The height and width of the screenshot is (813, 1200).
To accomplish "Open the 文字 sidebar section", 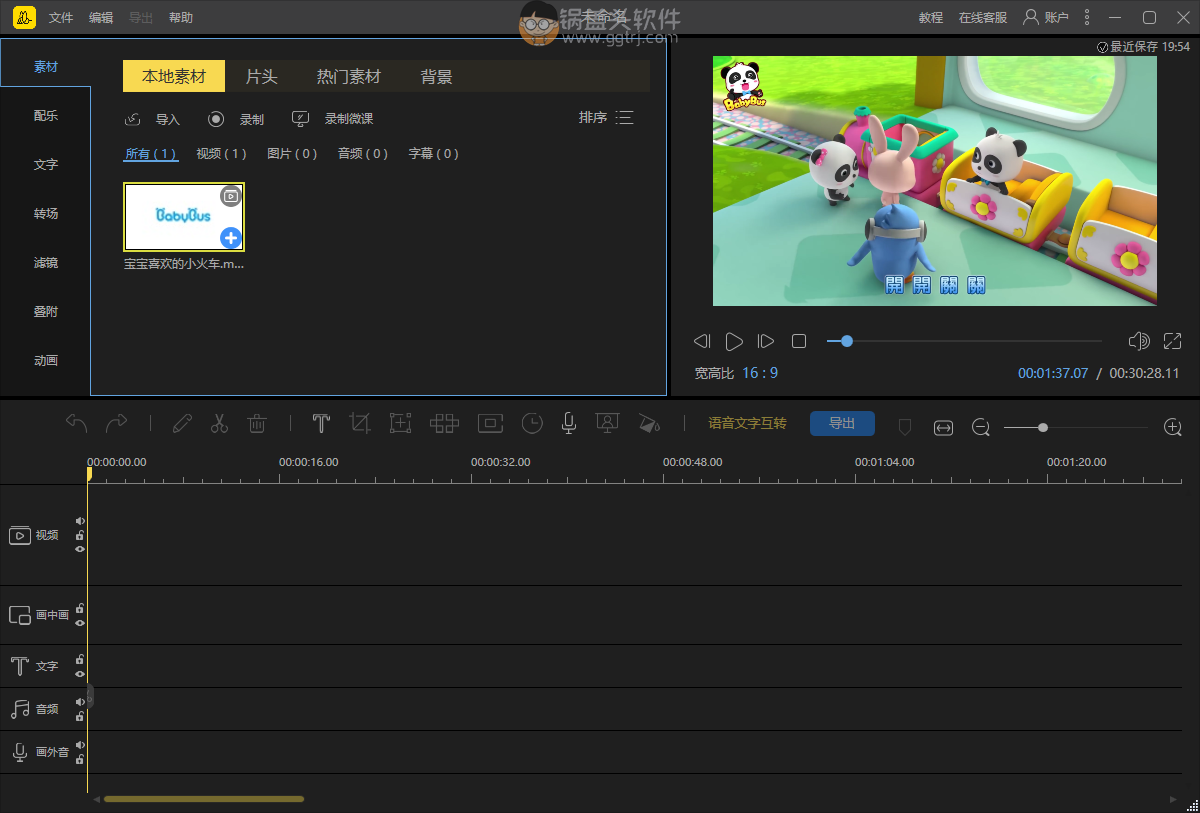I will click(x=46, y=165).
